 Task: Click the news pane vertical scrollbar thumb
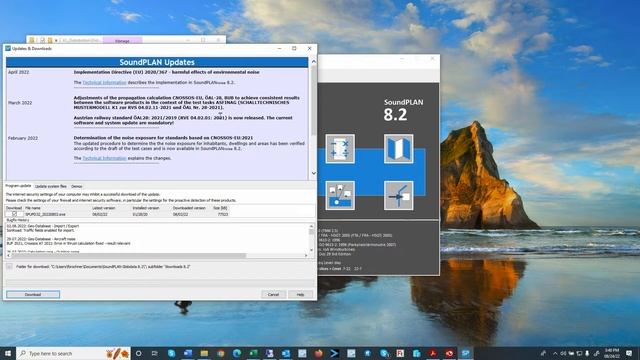[313, 100]
